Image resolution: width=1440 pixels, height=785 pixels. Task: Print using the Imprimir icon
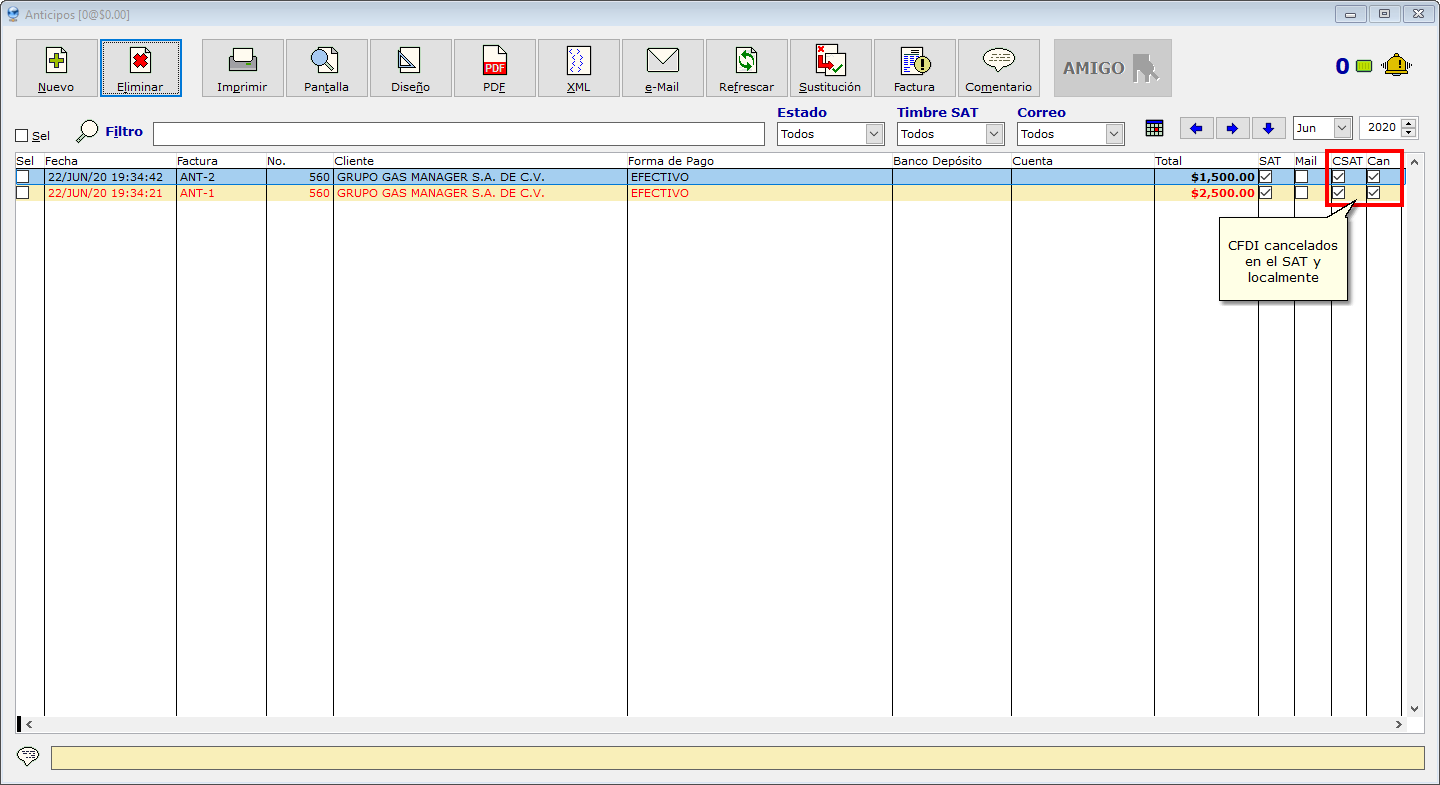tap(242, 61)
